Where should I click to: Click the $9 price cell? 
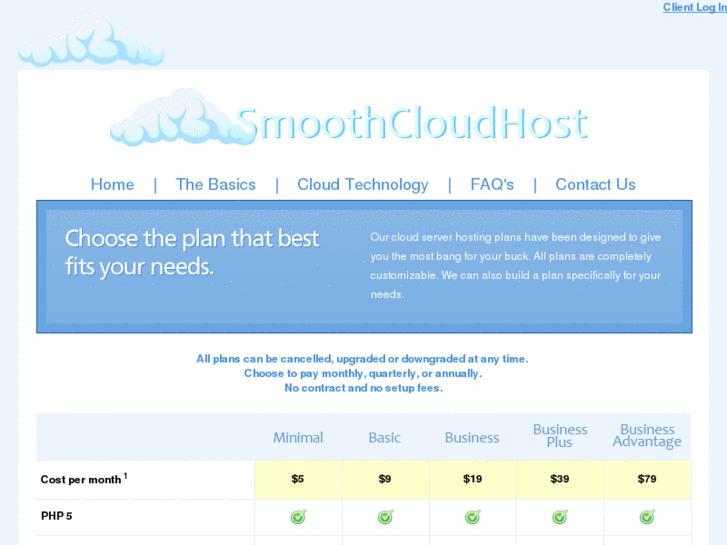point(385,480)
